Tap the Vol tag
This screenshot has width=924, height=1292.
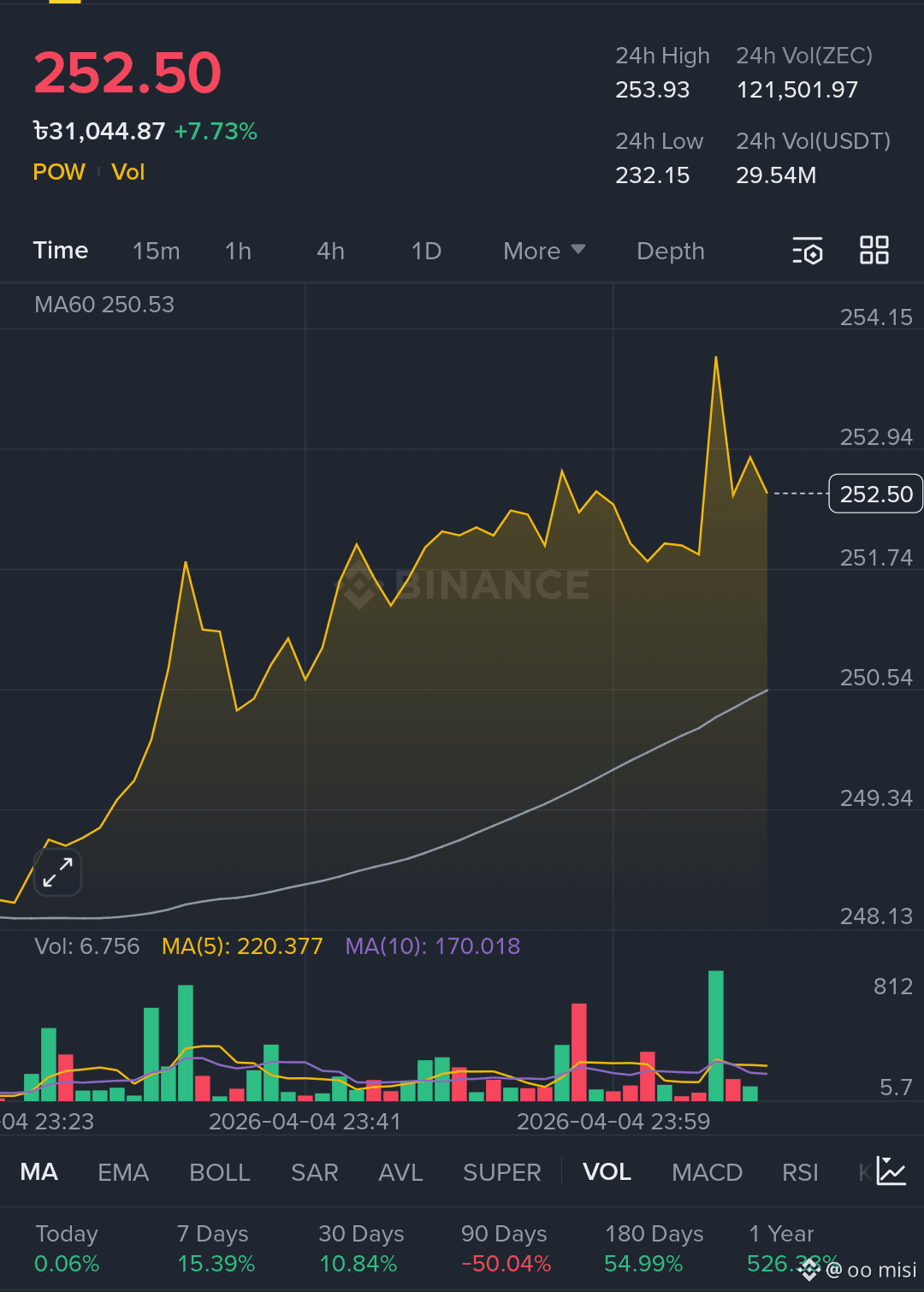coord(128,172)
